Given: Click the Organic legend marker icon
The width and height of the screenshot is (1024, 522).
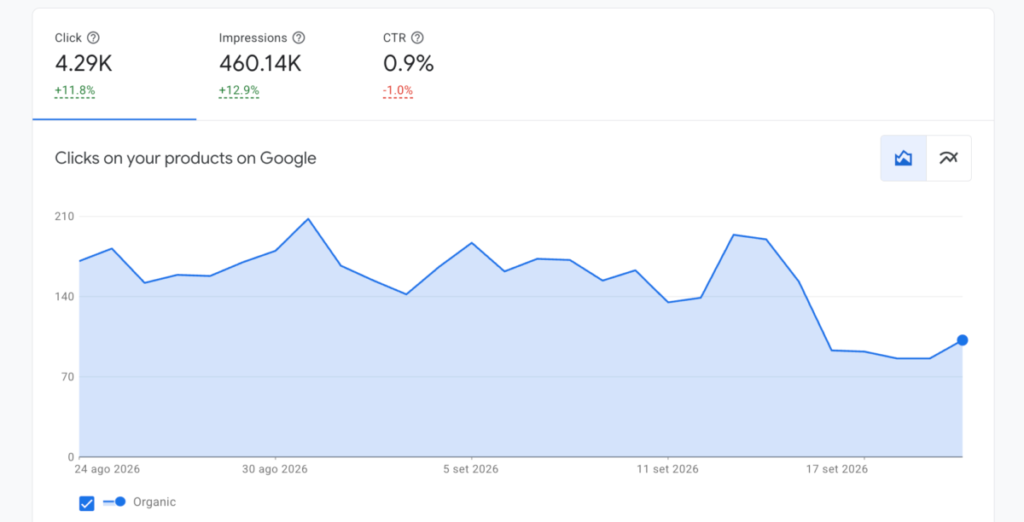Looking at the screenshot, I should click(x=114, y=502).
